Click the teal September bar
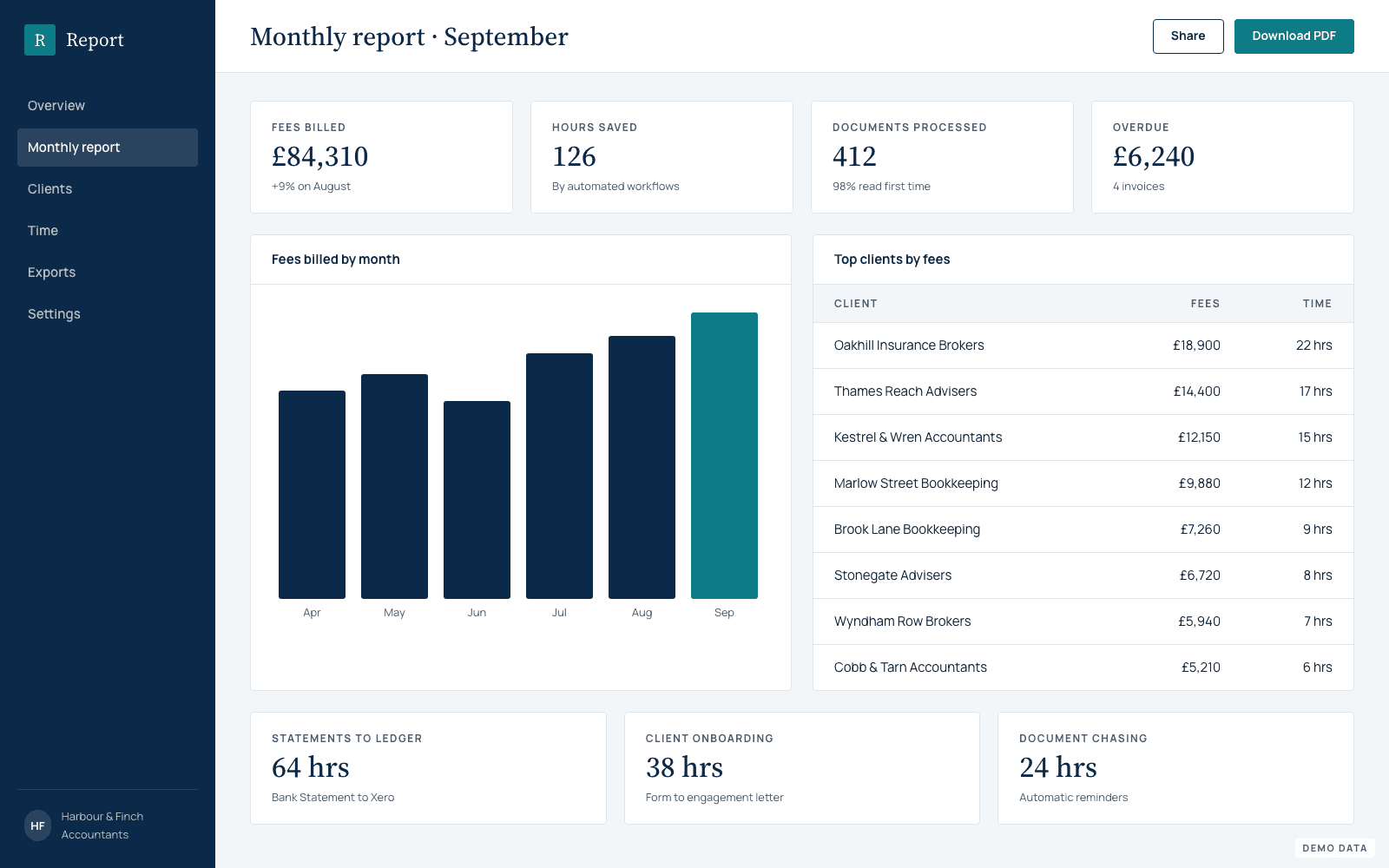The image size is (1389, 868). pos(724,456)
